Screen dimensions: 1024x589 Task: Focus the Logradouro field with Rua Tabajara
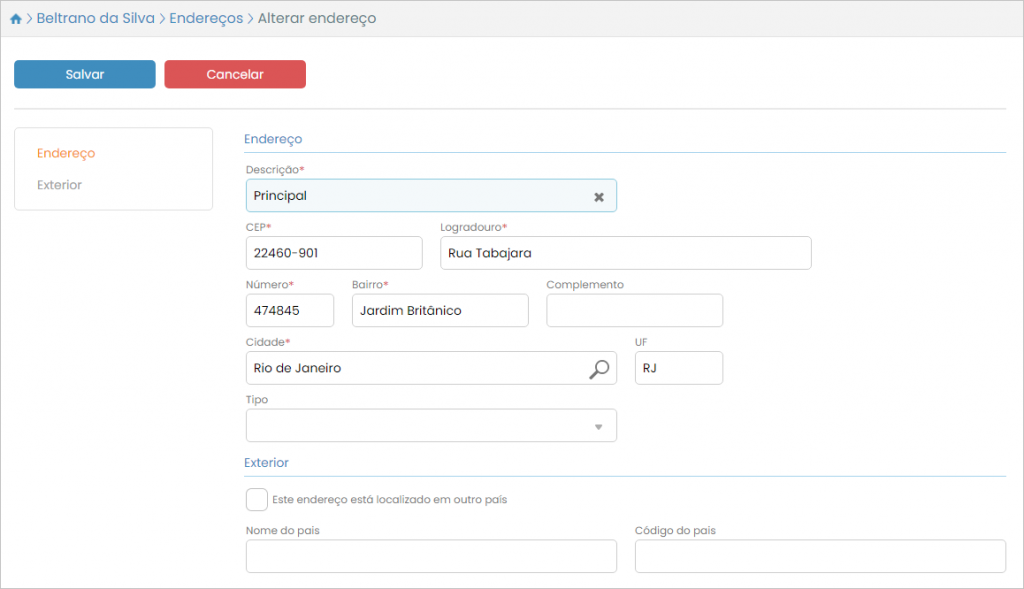(x=625, y=253)
